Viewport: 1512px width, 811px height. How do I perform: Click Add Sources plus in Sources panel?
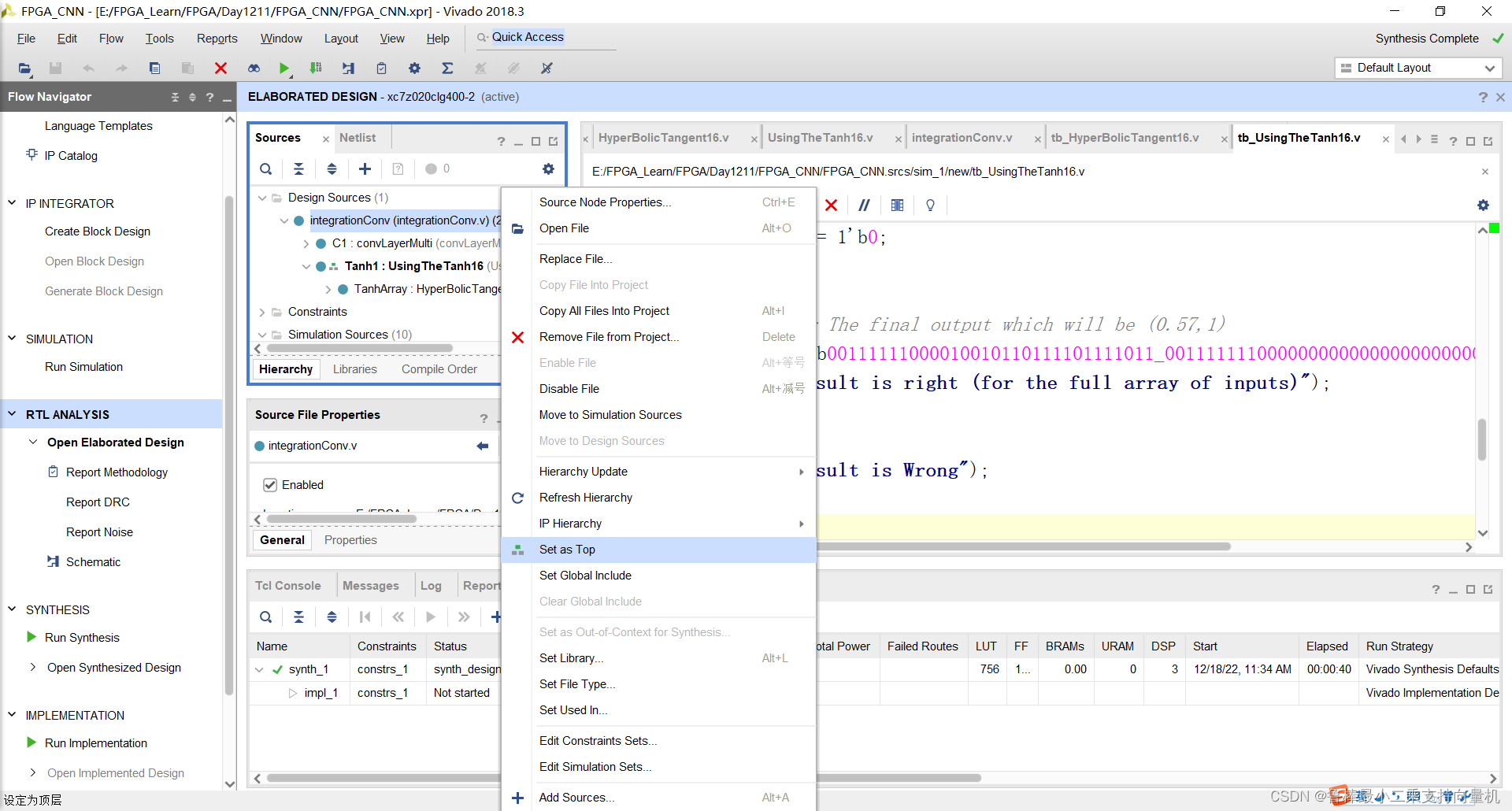365,168
